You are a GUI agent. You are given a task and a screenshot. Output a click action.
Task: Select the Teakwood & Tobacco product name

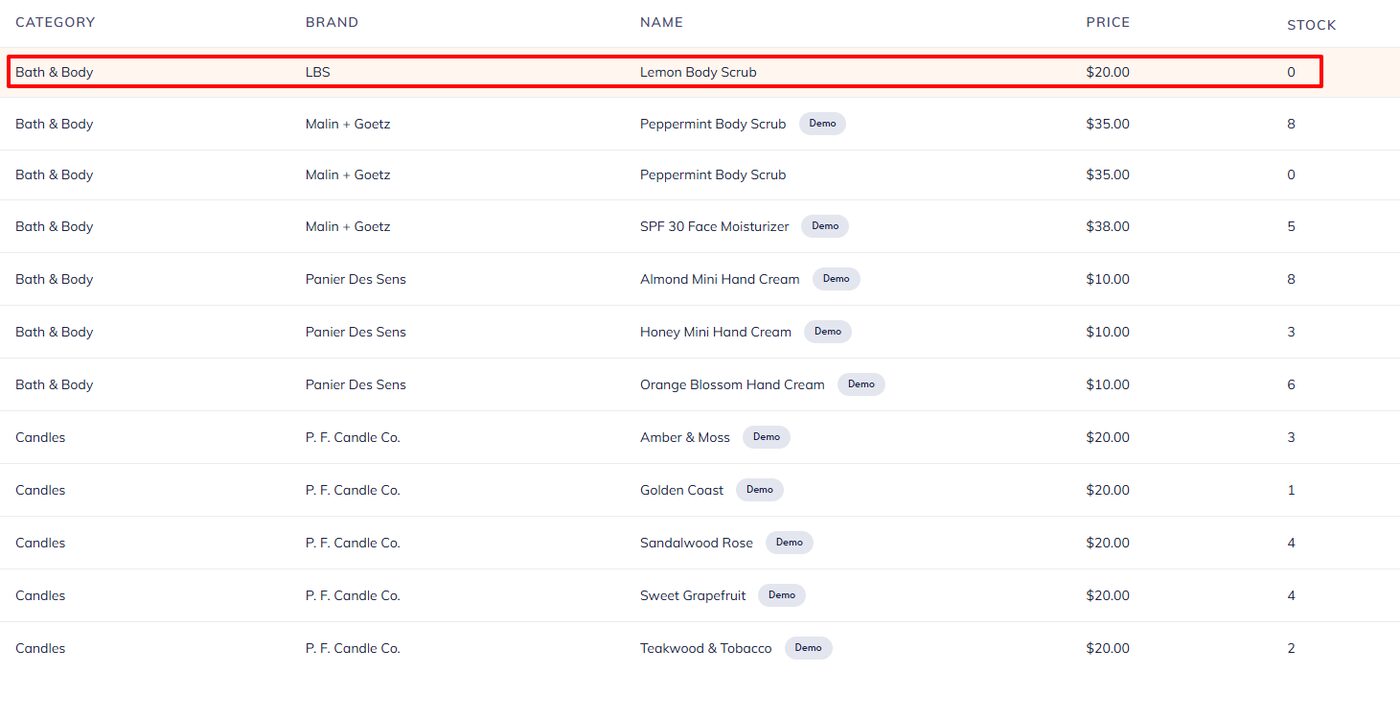coord(705,649)
